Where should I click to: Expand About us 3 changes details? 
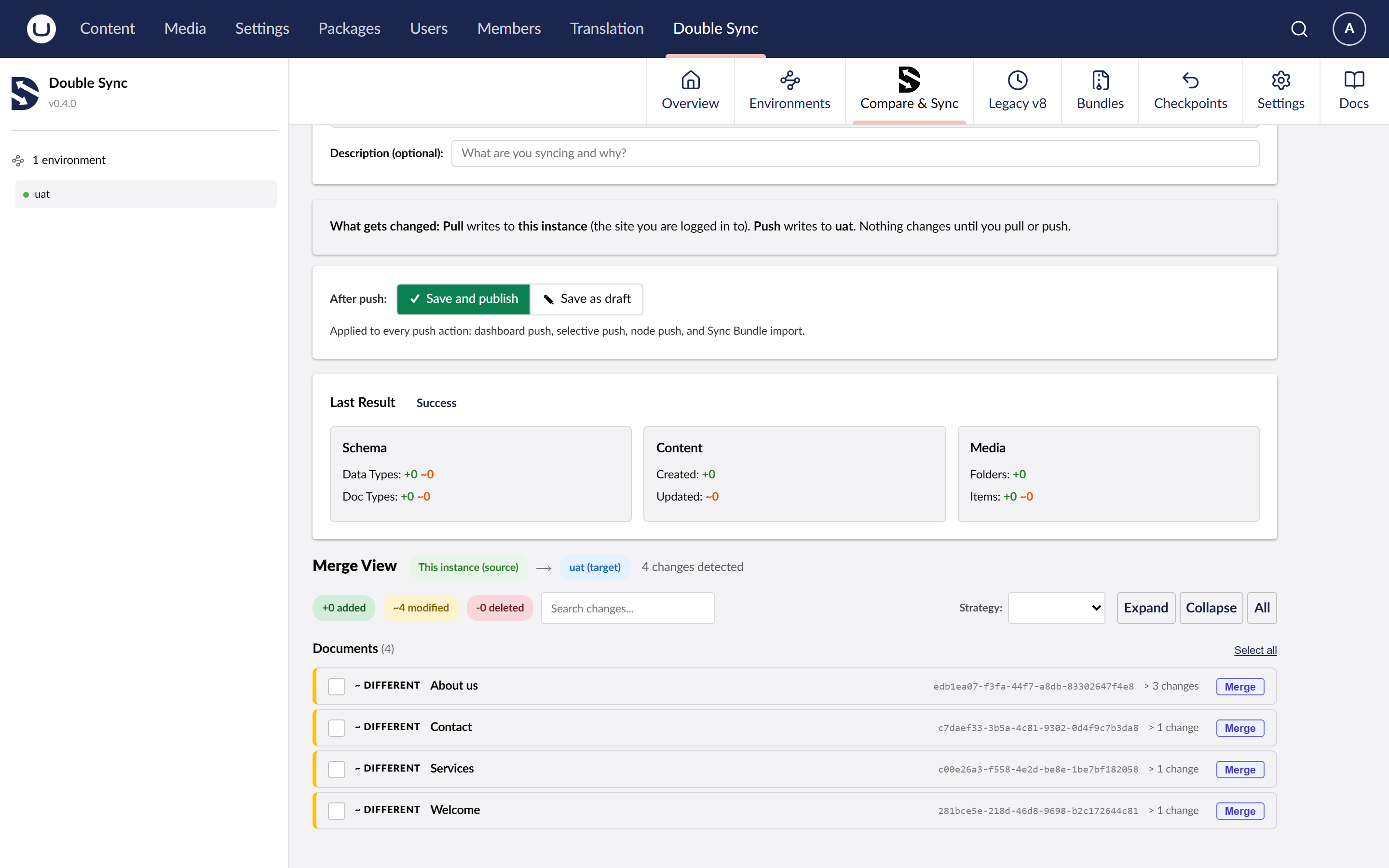click(x=1171, y=686)
